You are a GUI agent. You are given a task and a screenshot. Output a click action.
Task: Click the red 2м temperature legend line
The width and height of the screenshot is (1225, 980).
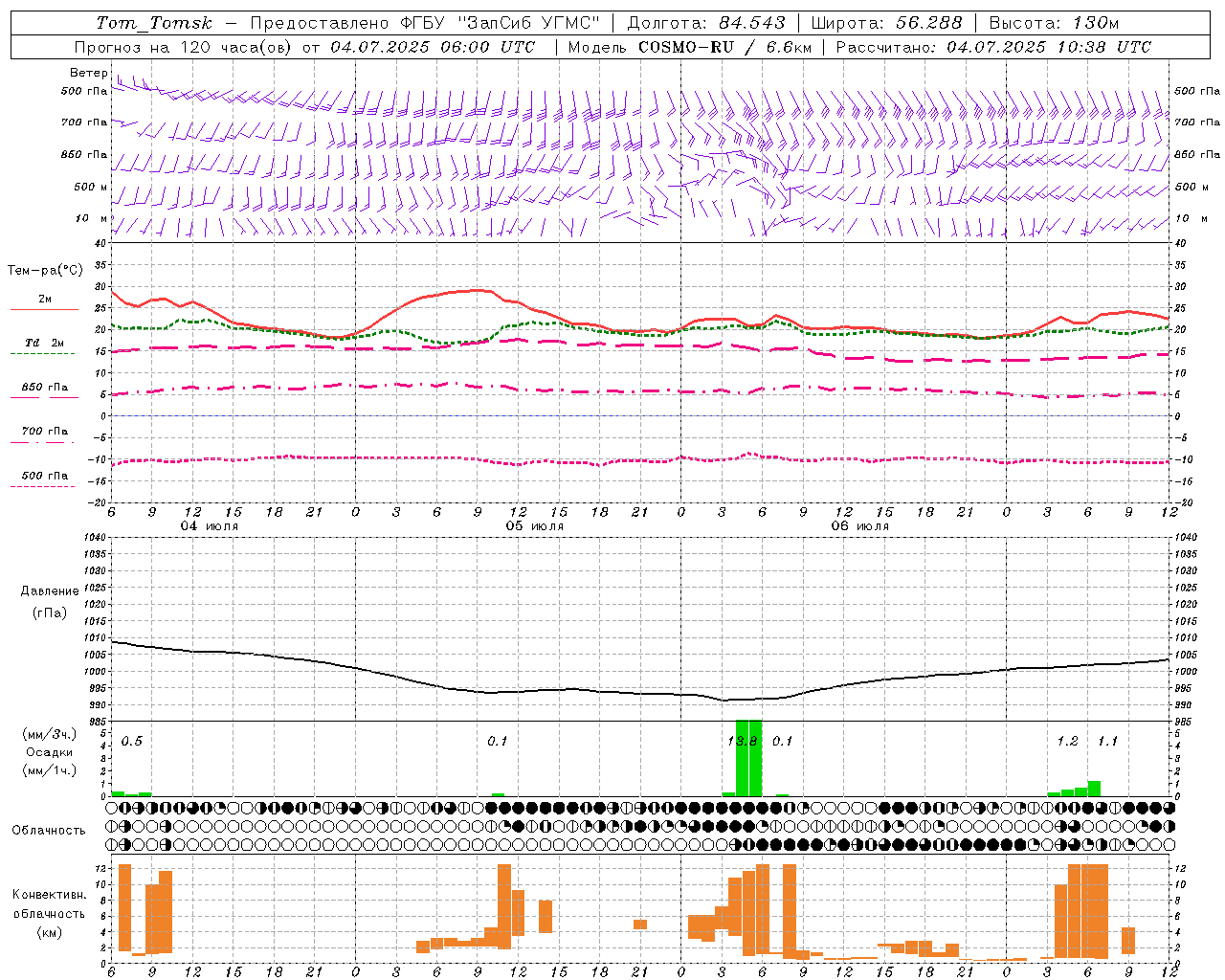pos(44,309)
